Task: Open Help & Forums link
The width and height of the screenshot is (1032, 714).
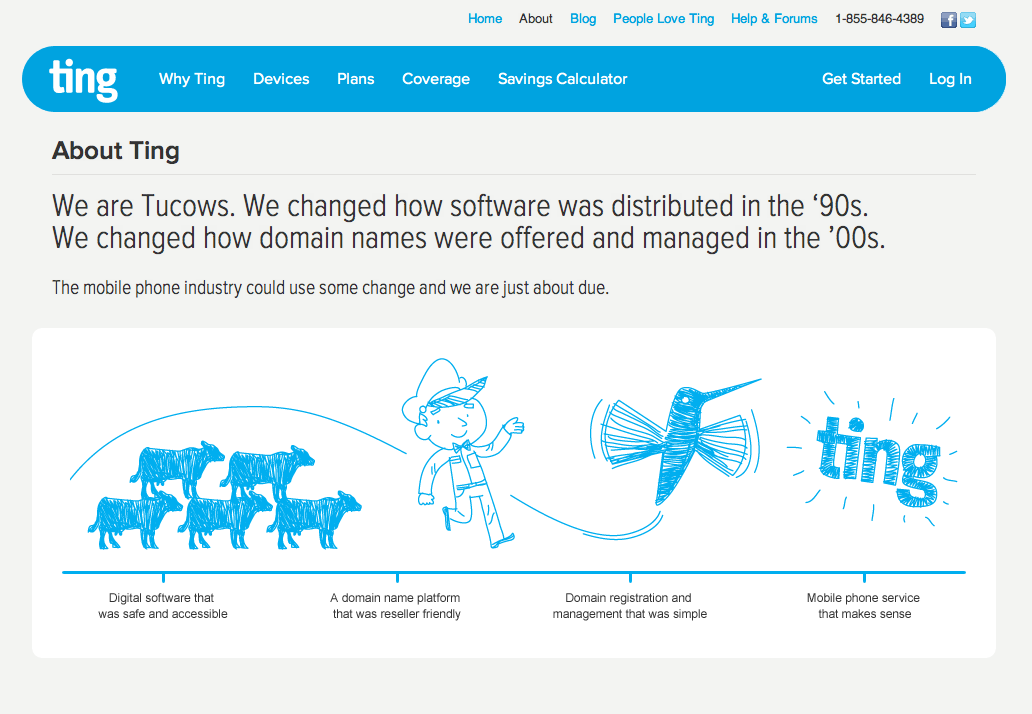Action: click(x=774, y=19)
